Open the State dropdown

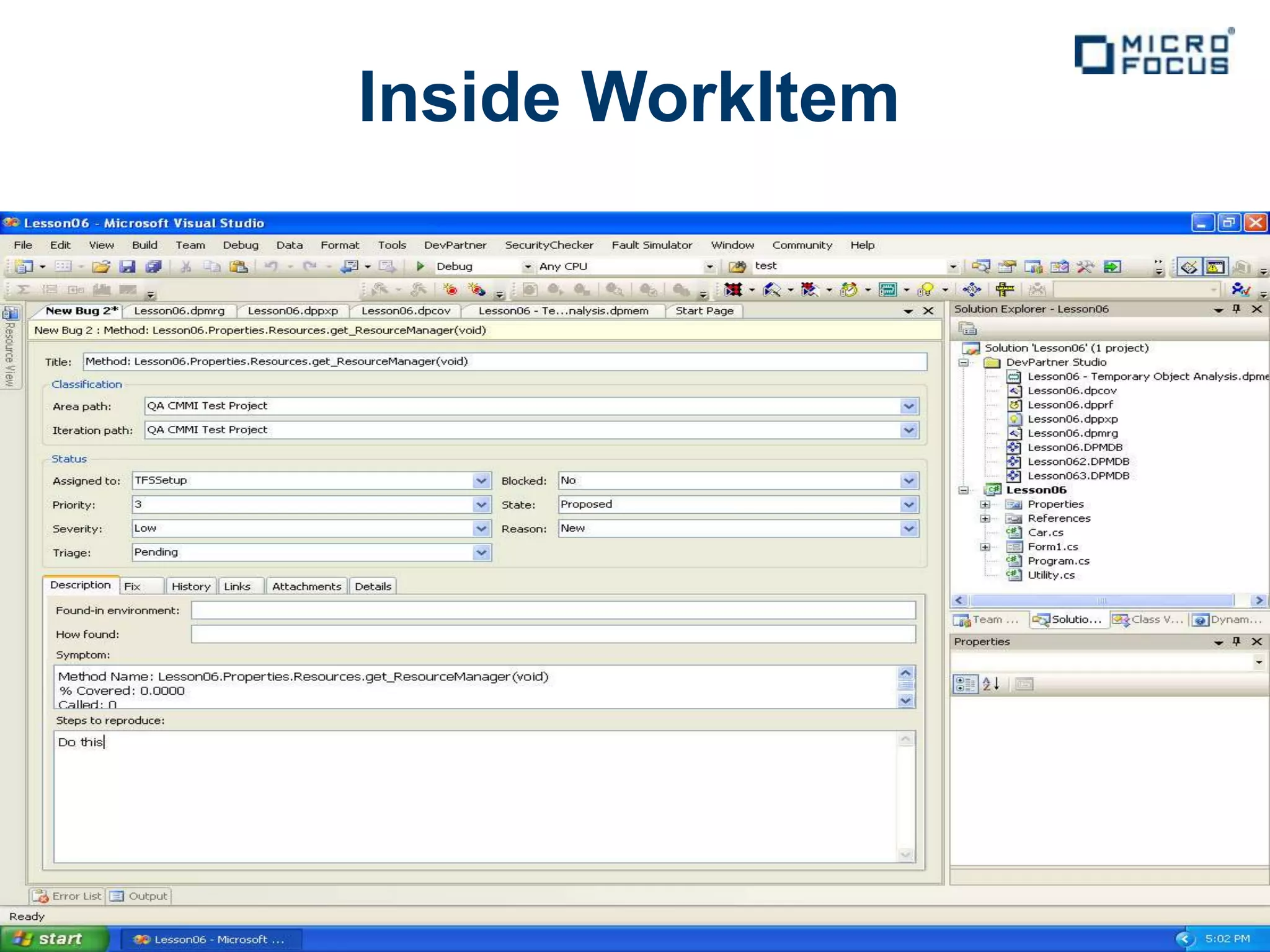point(908,505)
